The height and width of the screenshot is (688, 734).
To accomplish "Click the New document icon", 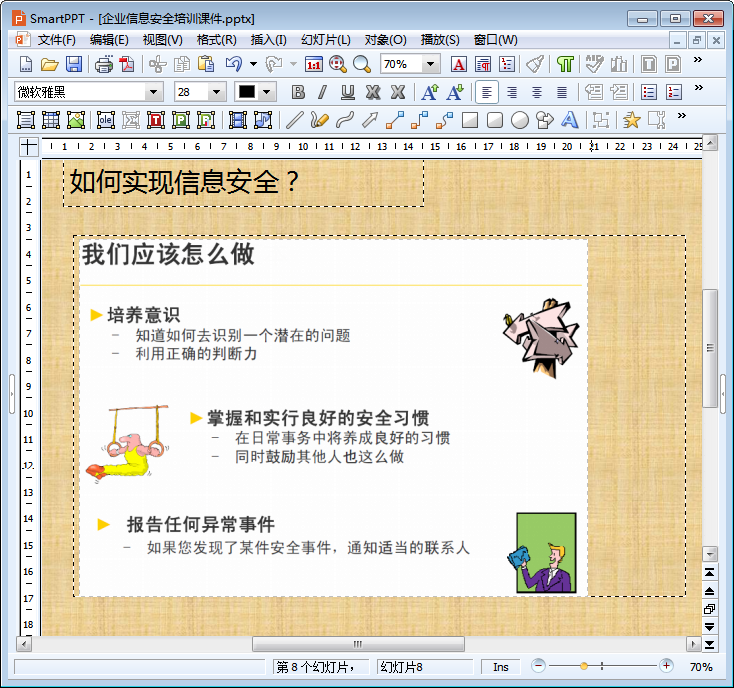I will [26, 64].
